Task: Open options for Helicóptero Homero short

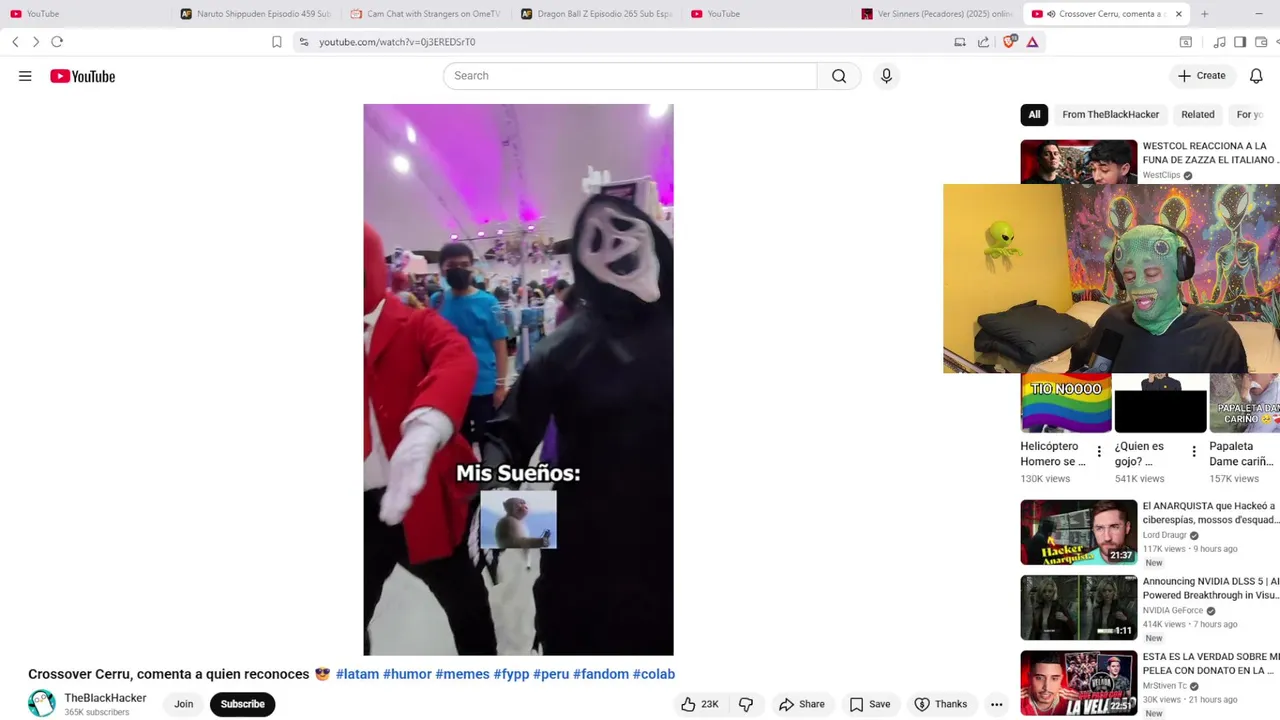Action: pos(1099,452)
